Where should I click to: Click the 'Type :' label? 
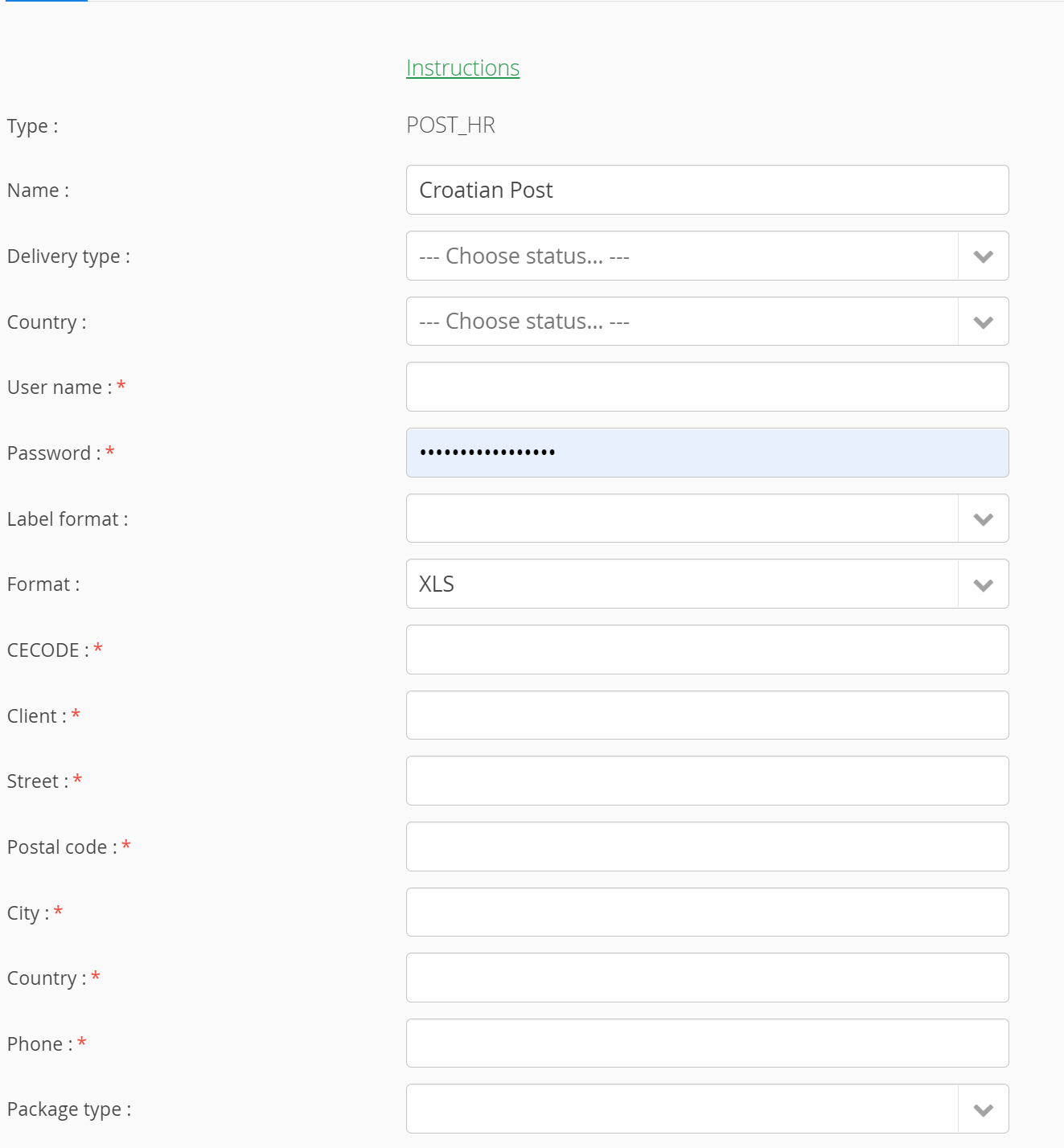(32, 126)
